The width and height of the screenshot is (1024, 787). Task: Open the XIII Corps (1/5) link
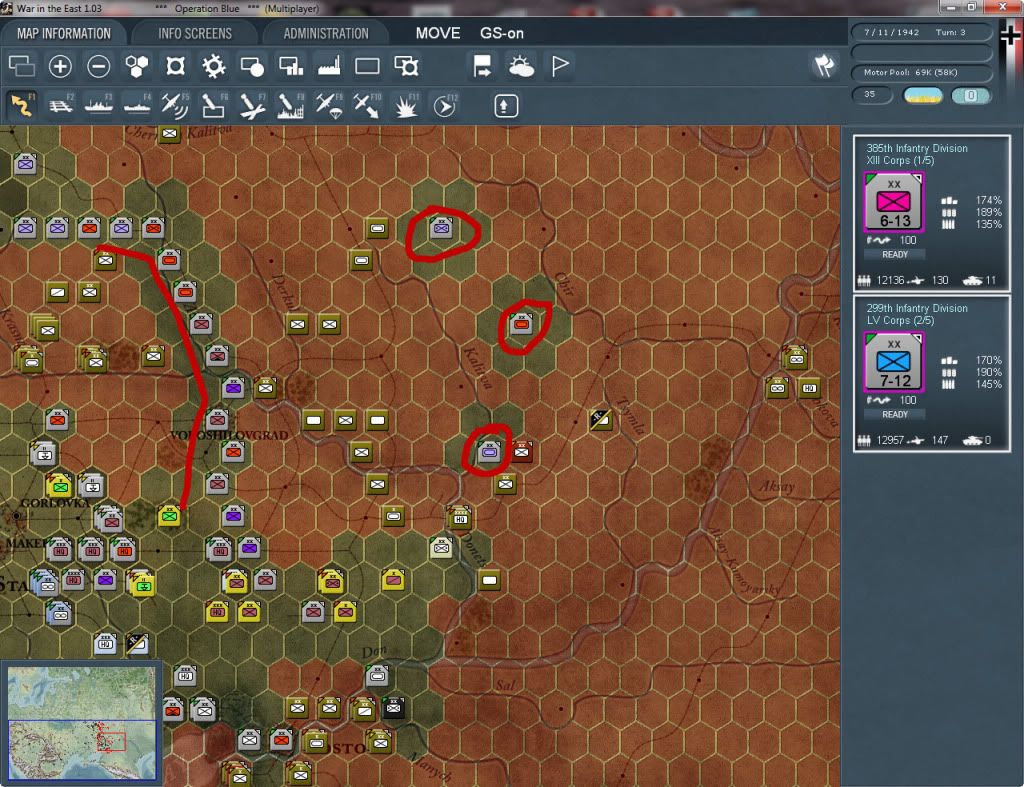point(900,161)
